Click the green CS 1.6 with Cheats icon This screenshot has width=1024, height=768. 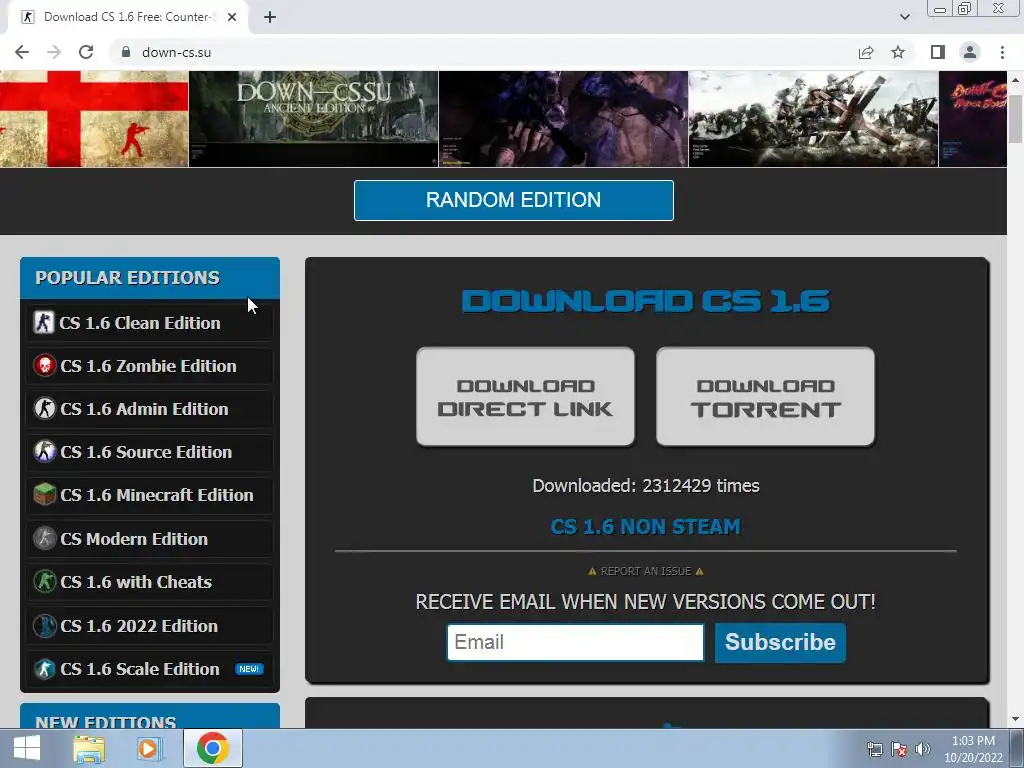44,582
